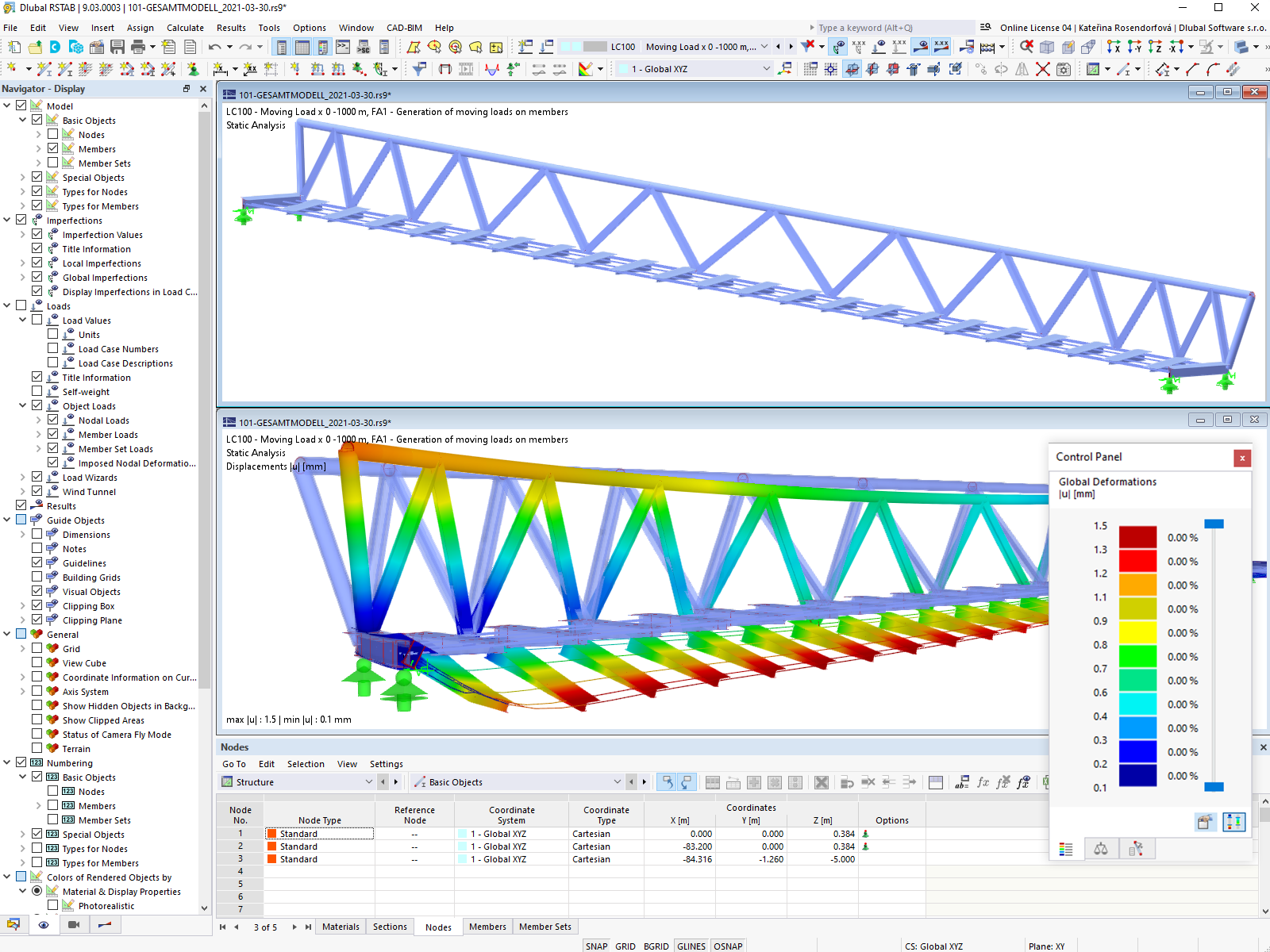Viewport: 1270px width, 952px height.
Task: Switch to the Members tab at the bottom
Action: [487, 926]
